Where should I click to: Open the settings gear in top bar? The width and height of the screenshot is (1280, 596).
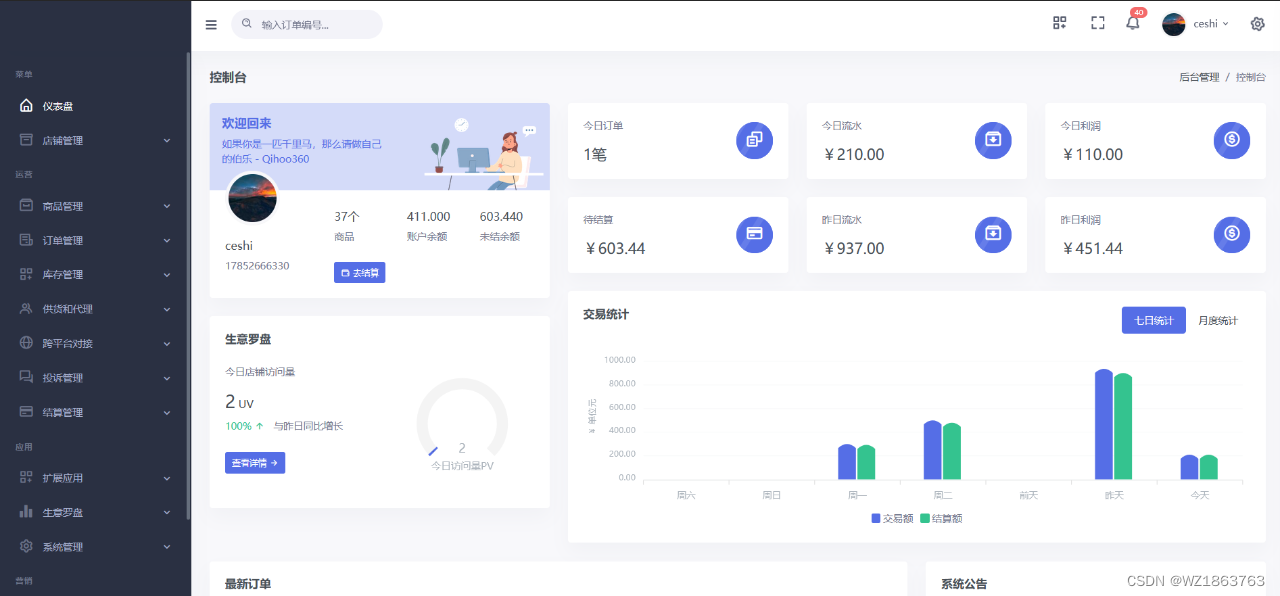tap(1257, 23)
